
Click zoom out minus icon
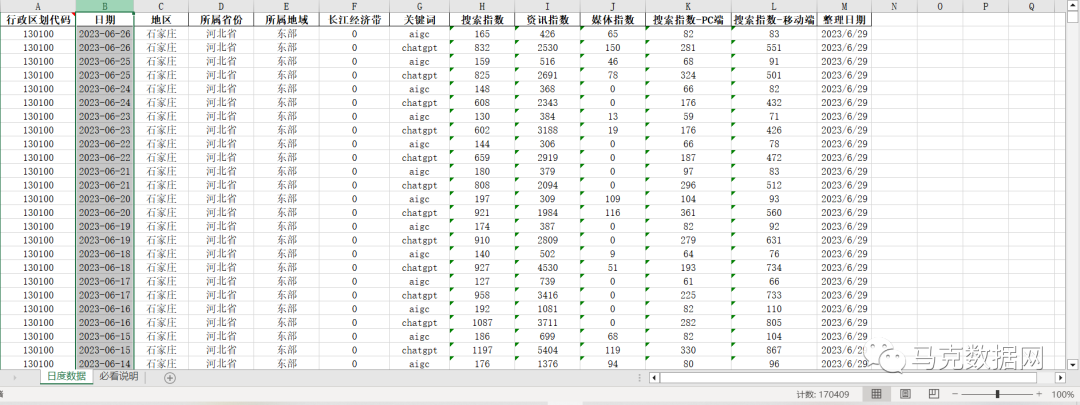(x=954, y=393)
